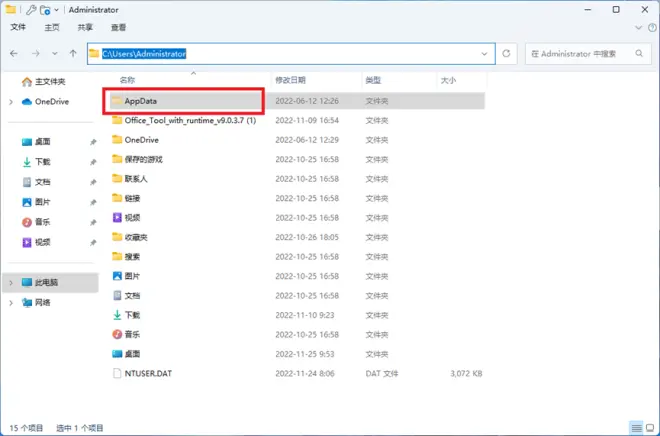Select the 下载 folder icon in file list
This screenshot has height=436, width=660.
(117, 315)
